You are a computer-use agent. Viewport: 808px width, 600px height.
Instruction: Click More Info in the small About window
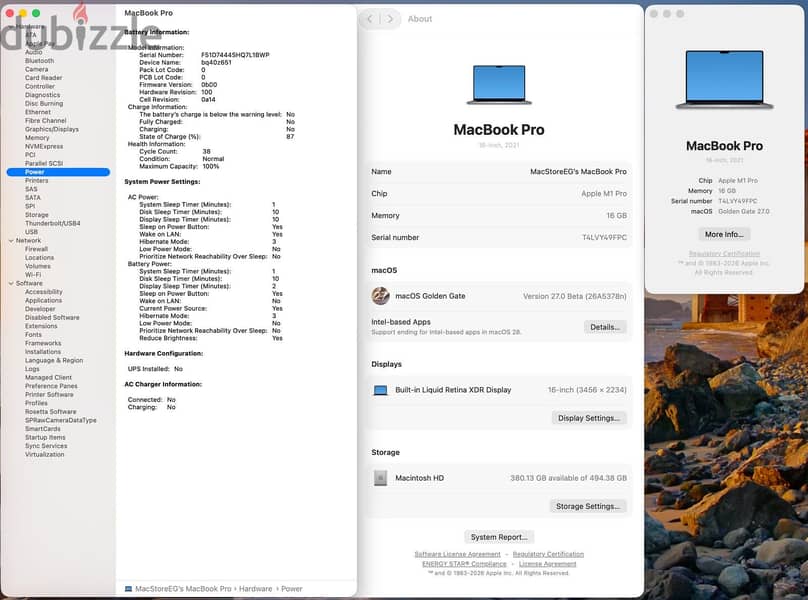(x=724, y=234)
